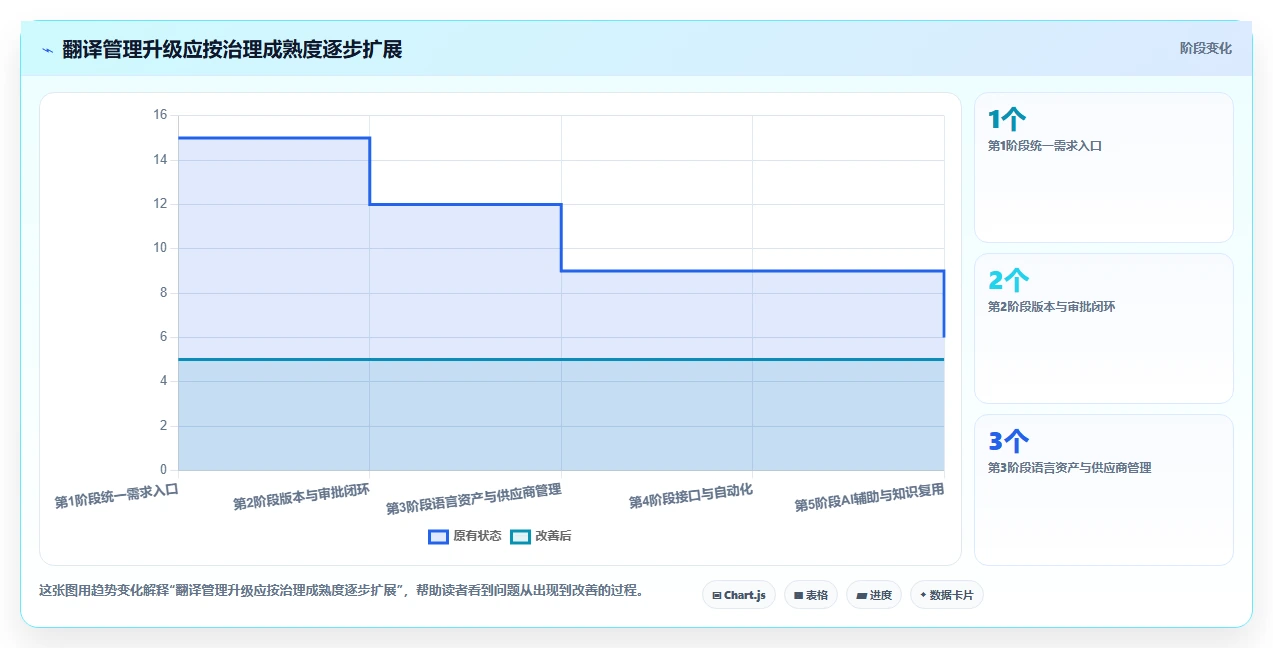1273x648 pixels.
Task: Click the 3个 figure in the third card
Action: pyautogui.click(x=1008, y=441)
